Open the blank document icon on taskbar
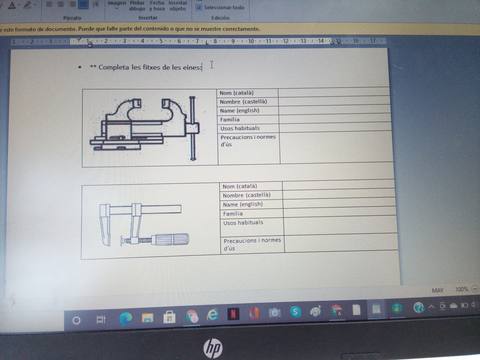This screenshot has height=360, width=480. [x=356, y=310]
